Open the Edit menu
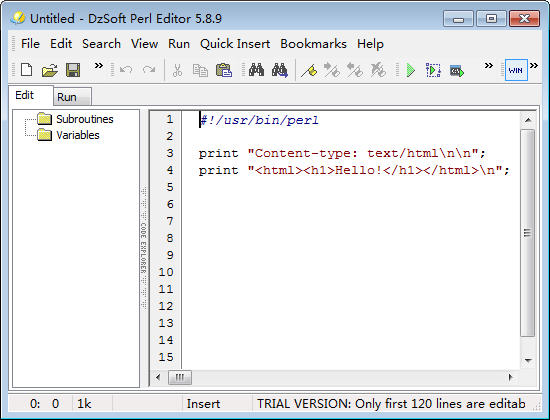 coord(61,44)
